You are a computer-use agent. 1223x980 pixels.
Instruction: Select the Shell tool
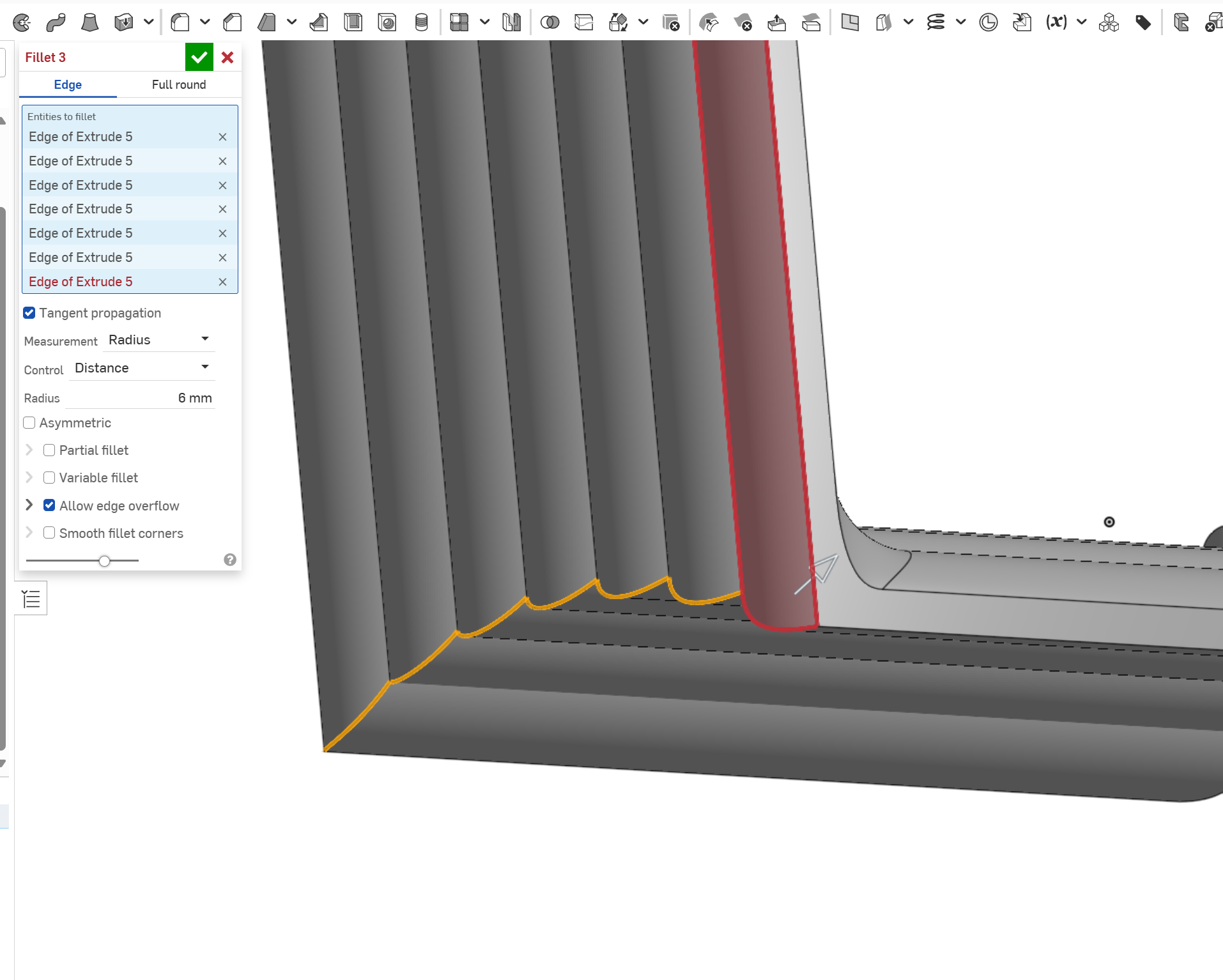[x=353, y=23]
